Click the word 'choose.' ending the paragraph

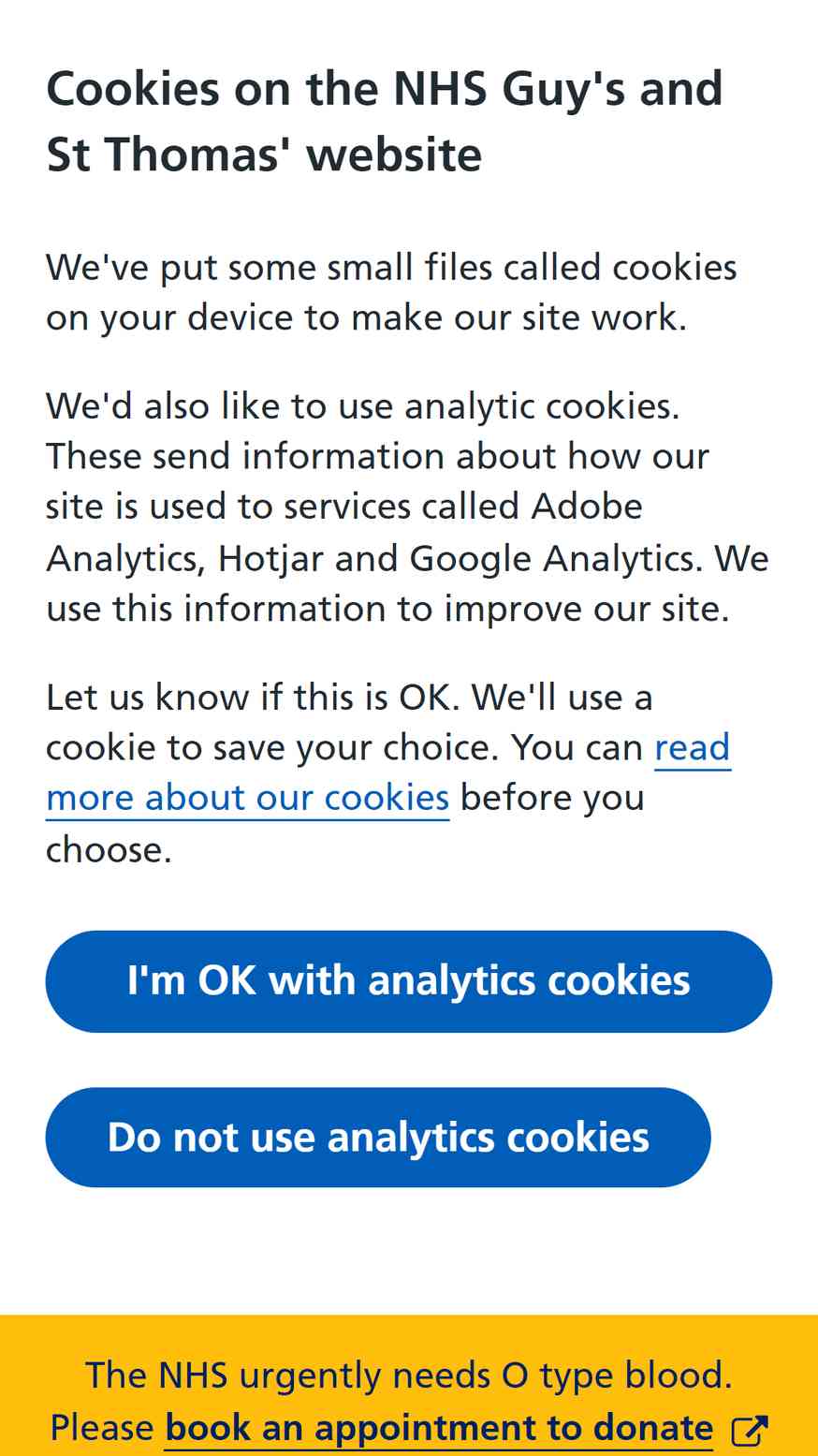click(110, 849)
